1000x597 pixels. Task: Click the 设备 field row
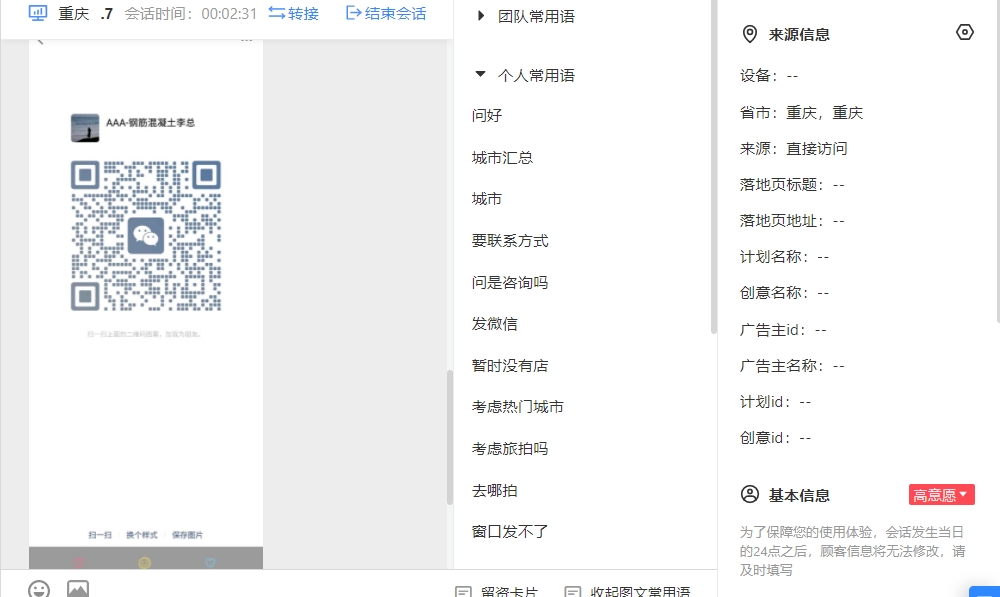pyautogui.click(x=769, y=76)
